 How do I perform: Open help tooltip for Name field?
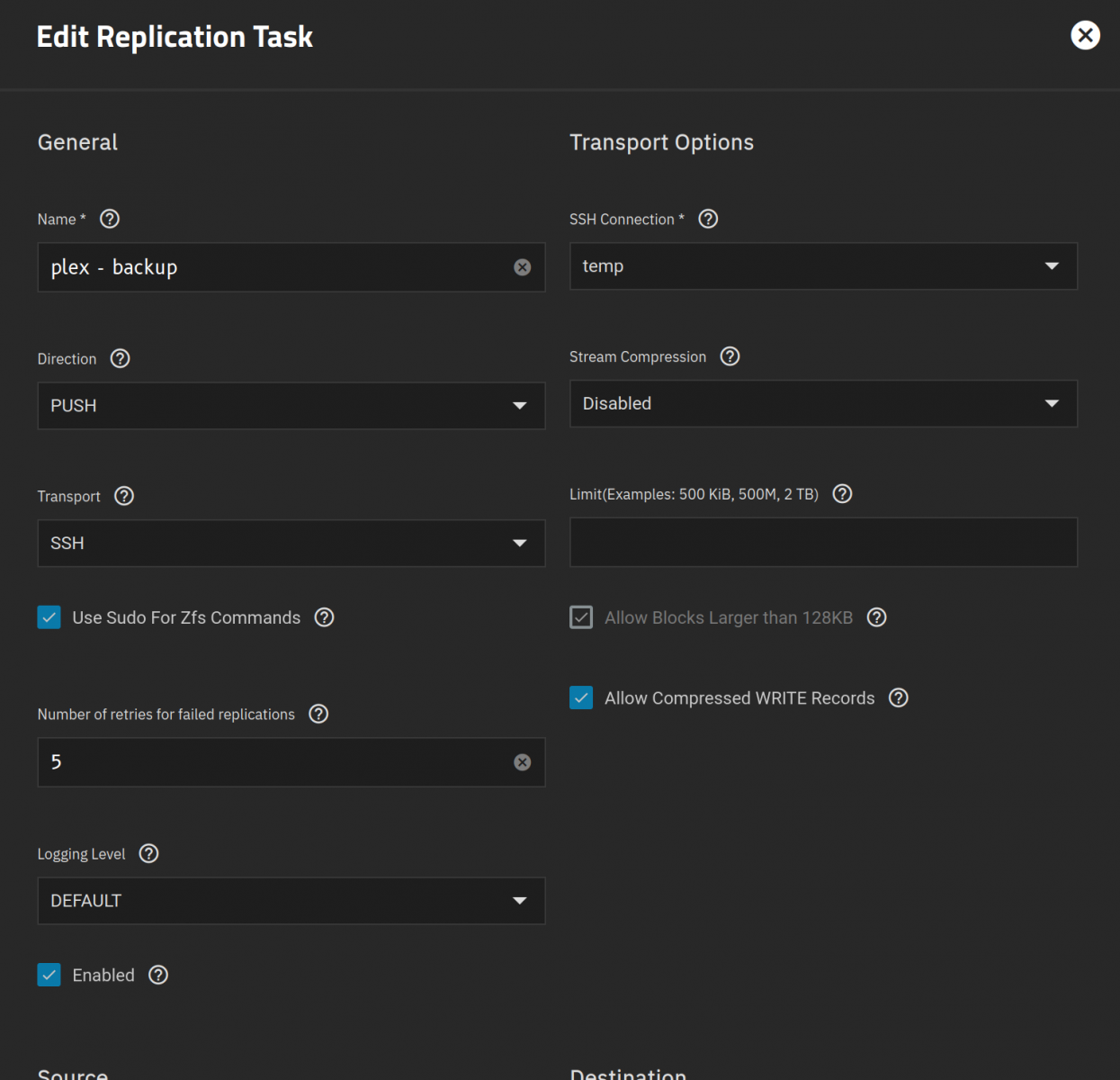(110, 219)
